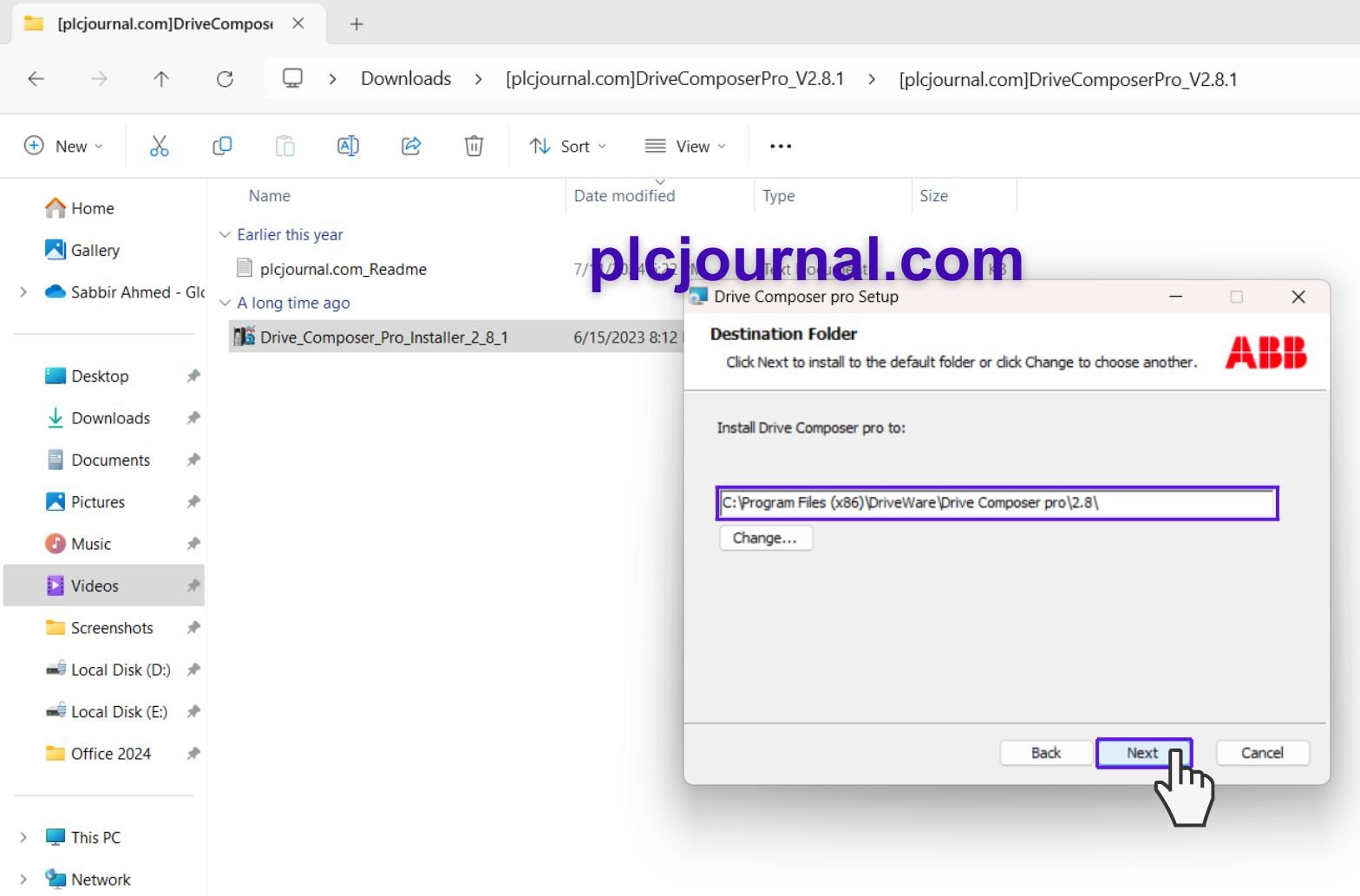Add a new tab in File Explorer
This screenshot has width=1360, height=896.
pyautogui.click(x=356, y=24)
